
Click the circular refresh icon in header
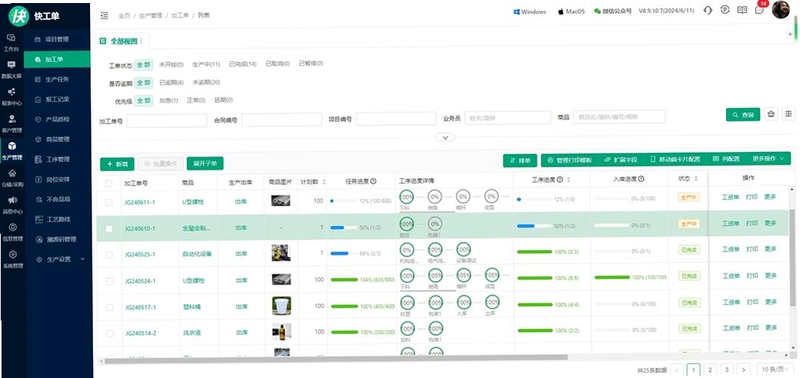(724, 10)
